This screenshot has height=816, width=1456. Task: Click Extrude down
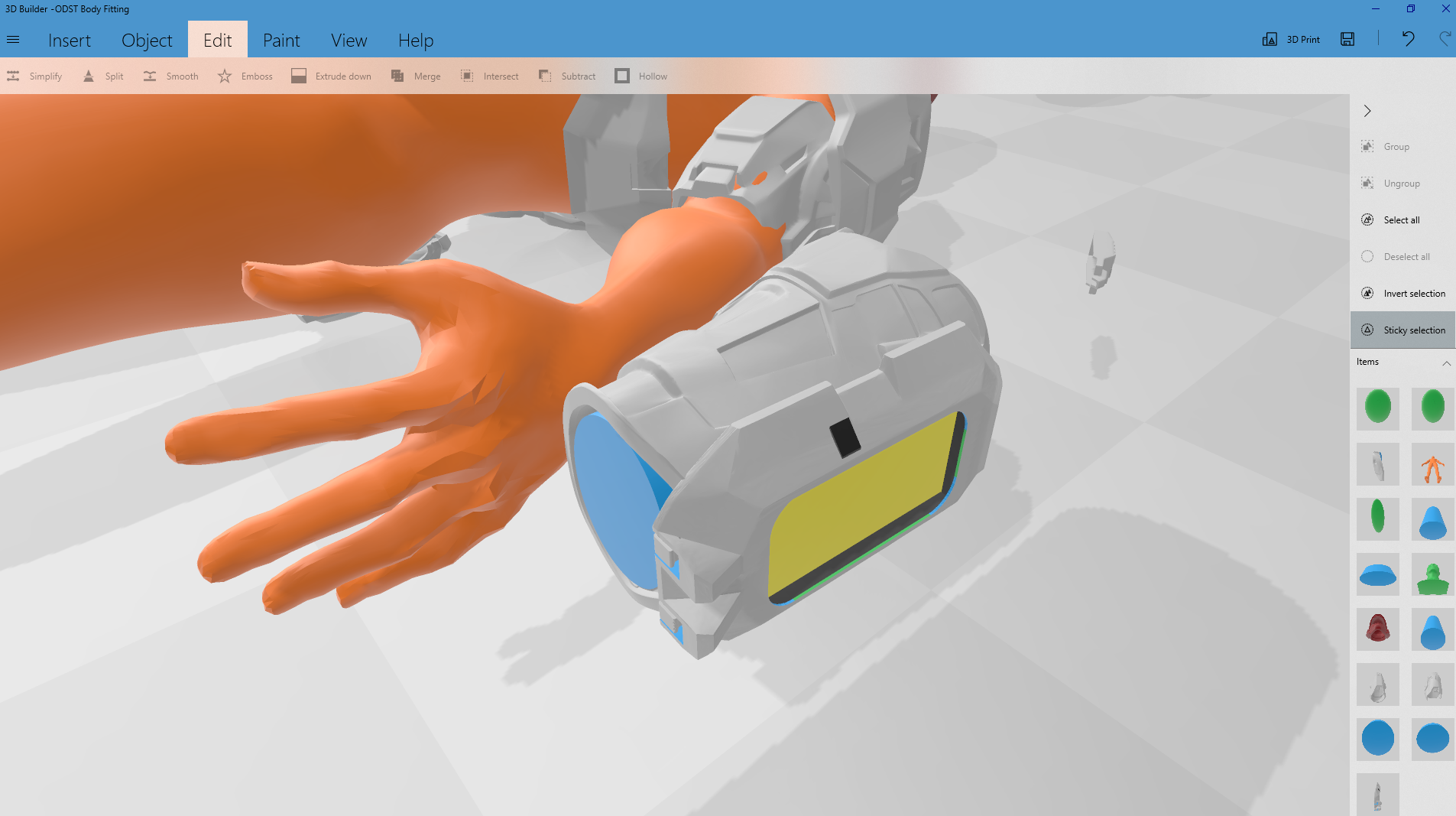tap(332, 76)
